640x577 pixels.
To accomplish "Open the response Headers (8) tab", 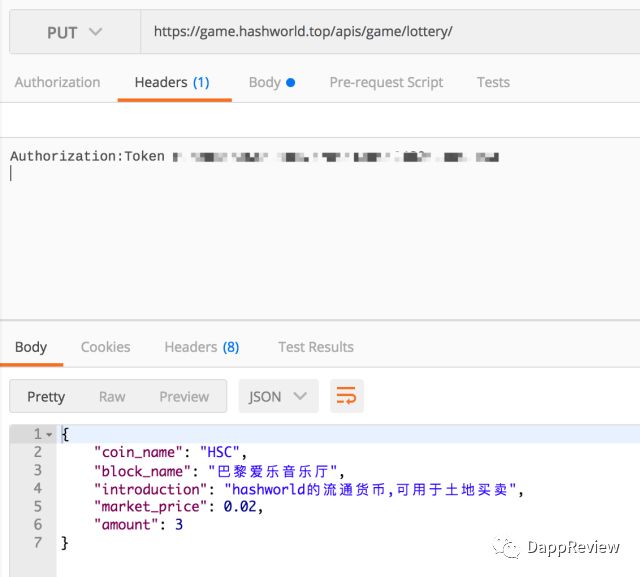I will click(202, 347).
